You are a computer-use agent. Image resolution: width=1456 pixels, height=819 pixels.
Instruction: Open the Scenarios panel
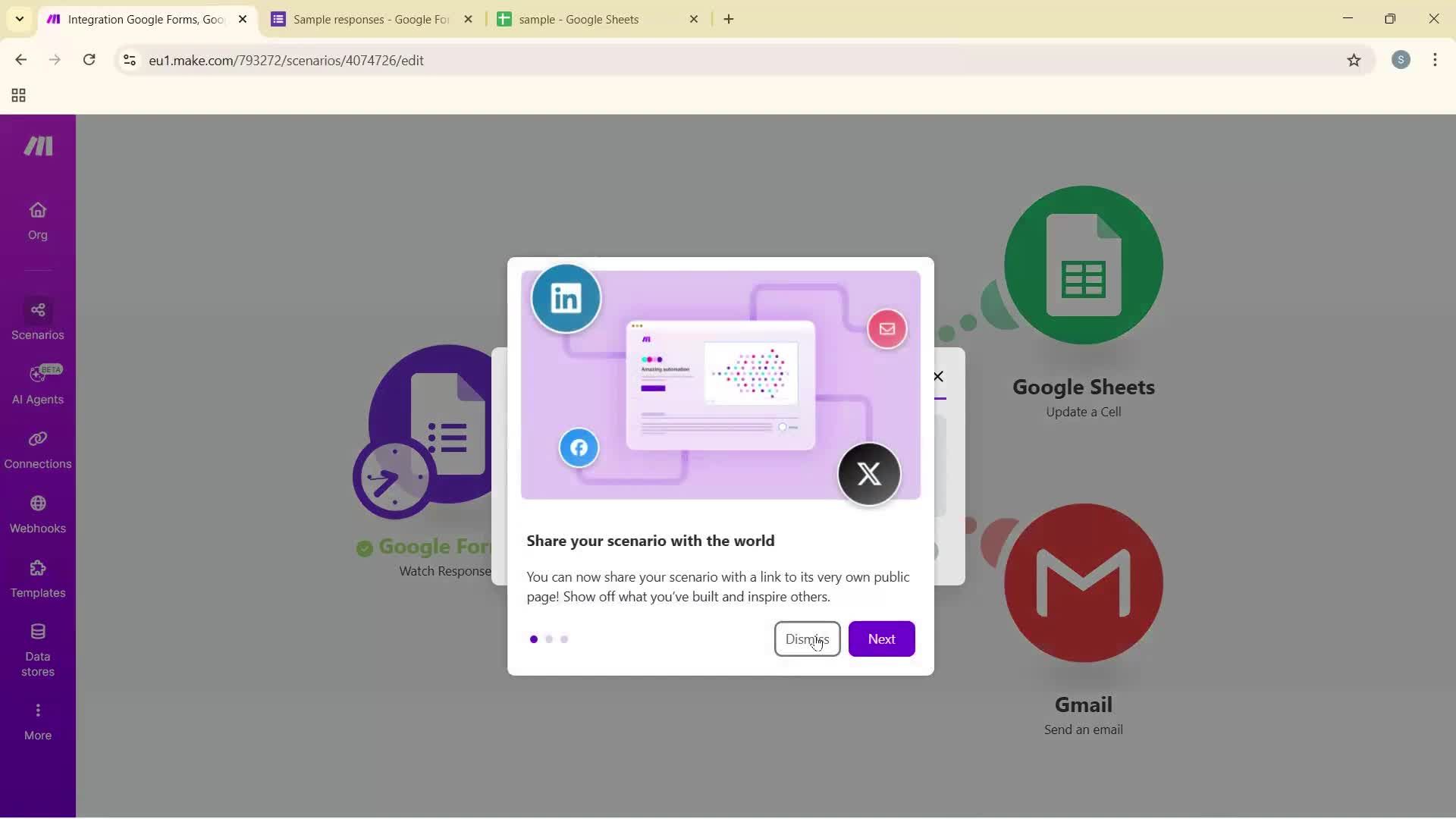pos(37,321)
